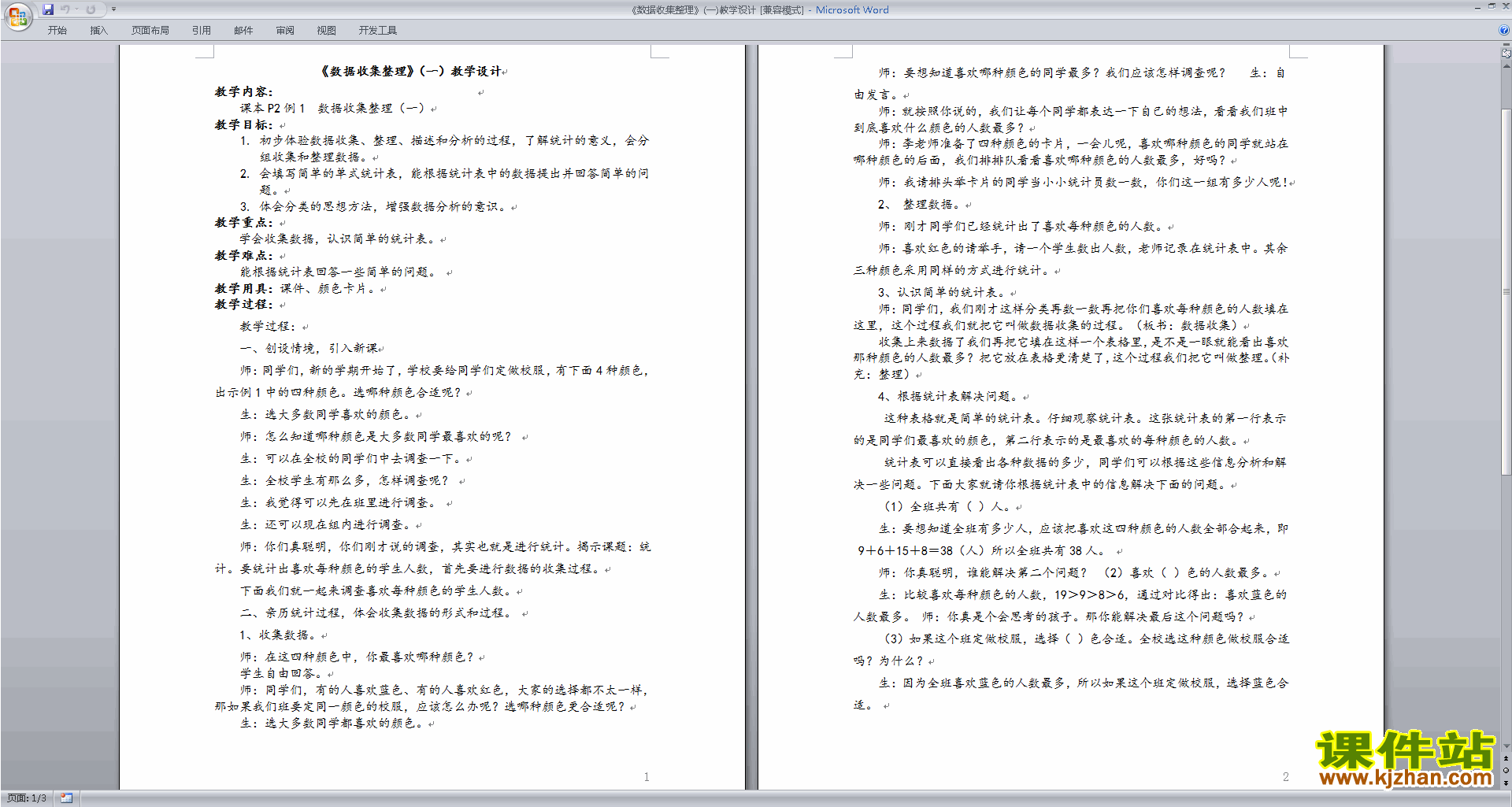
Task: Click the vertical scrollbar up arrow
Action: point(1506,65)
